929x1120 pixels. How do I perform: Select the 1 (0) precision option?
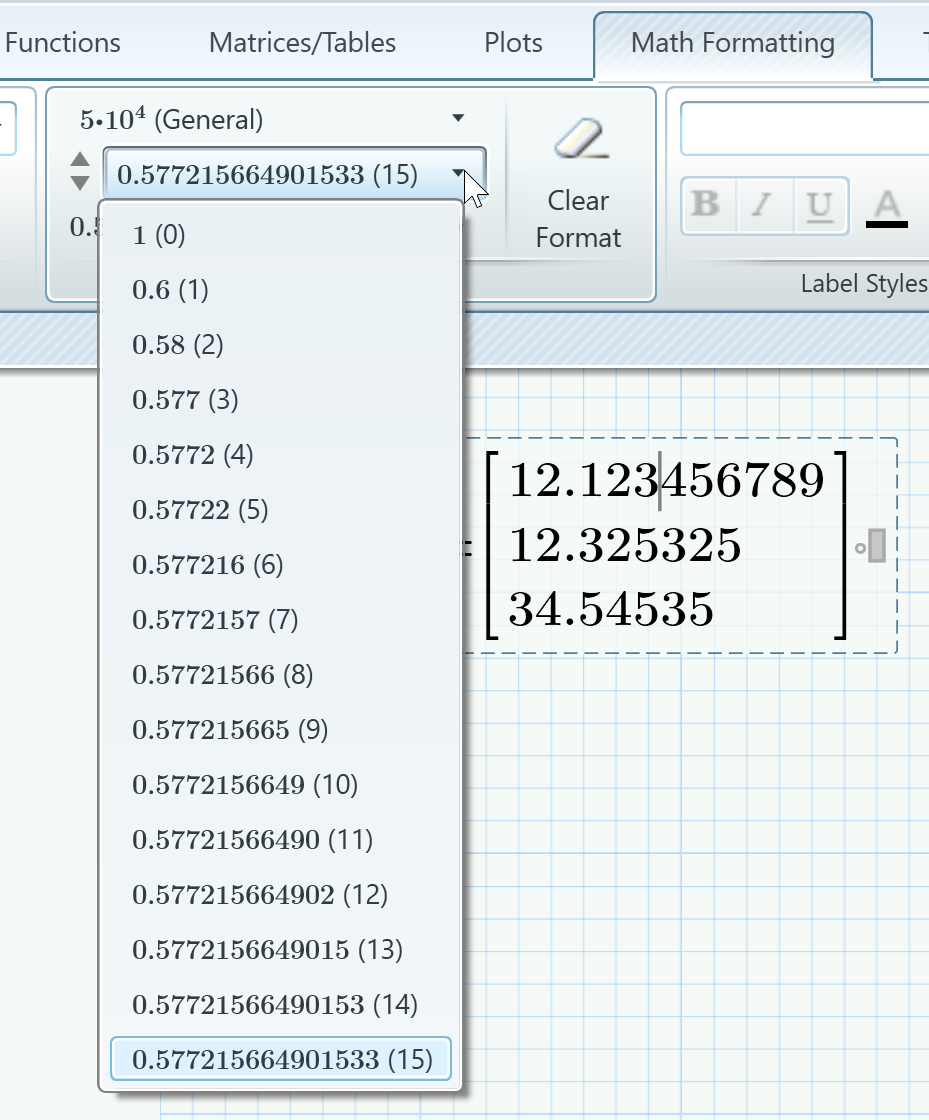point(158,234)
